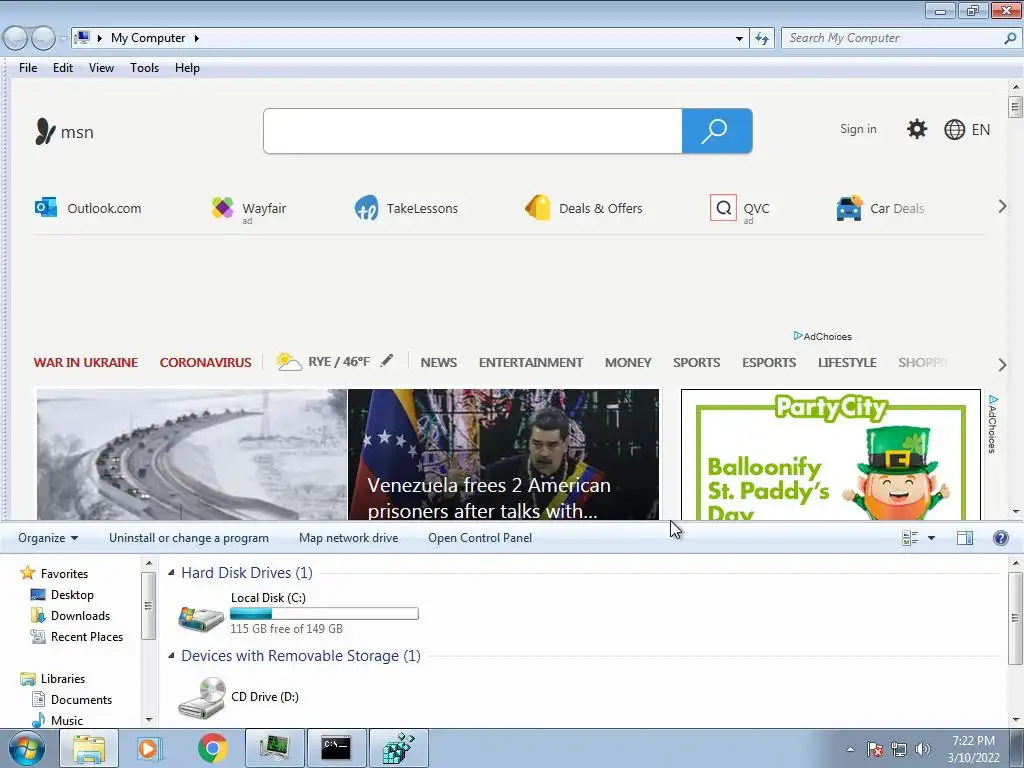
Task: Select the Local Disk (C:) drive icon
Action: [x=201, y=617]
